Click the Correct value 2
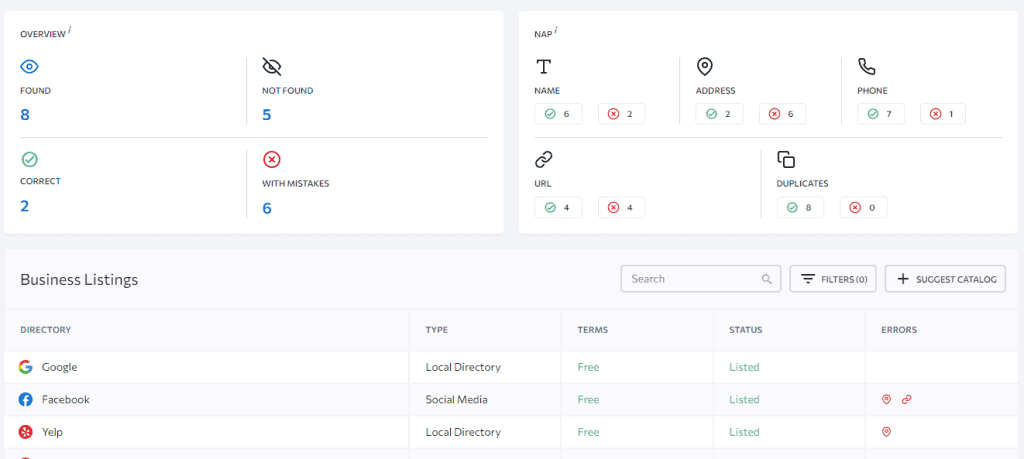Image resolution: width=1024 pixels, height=459 pixels. (25, 206)
